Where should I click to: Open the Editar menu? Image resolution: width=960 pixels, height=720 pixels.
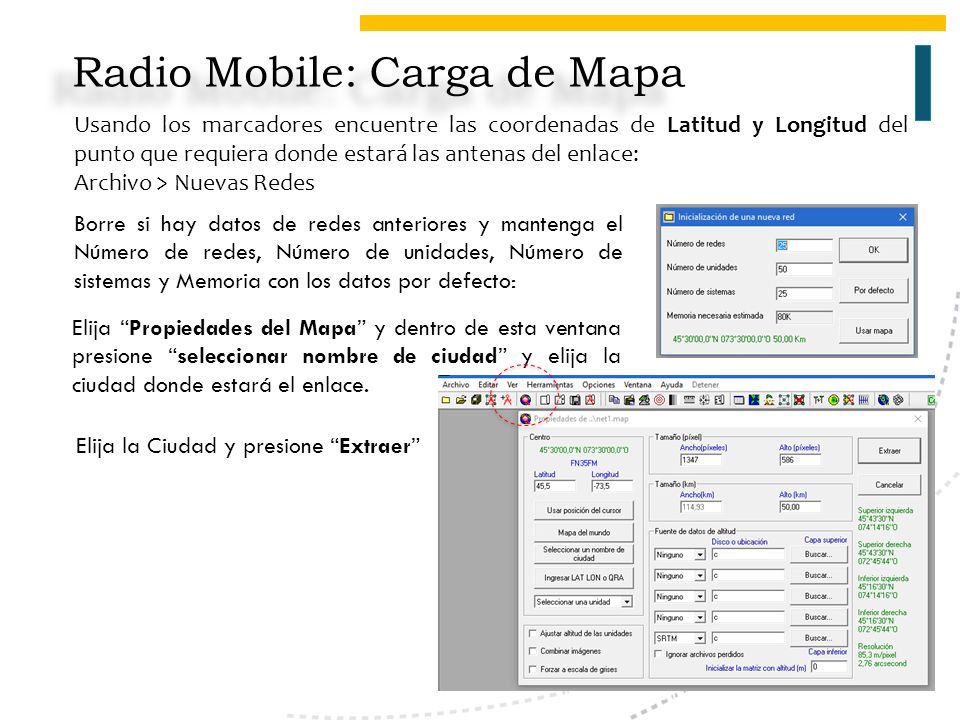pos(488,384)
